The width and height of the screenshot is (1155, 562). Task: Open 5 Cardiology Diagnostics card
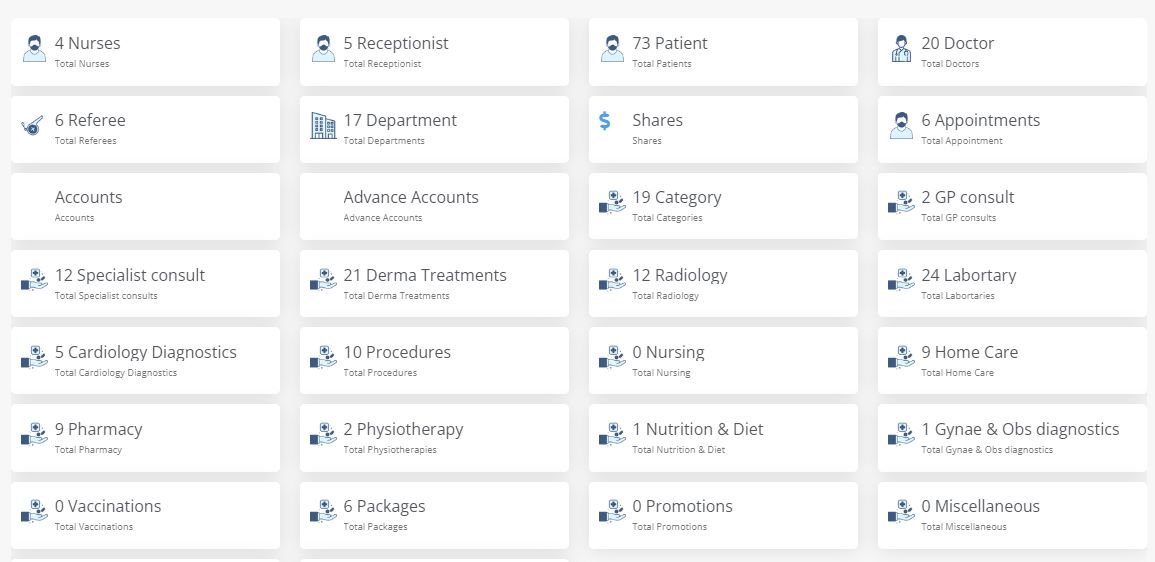(145, 360)
